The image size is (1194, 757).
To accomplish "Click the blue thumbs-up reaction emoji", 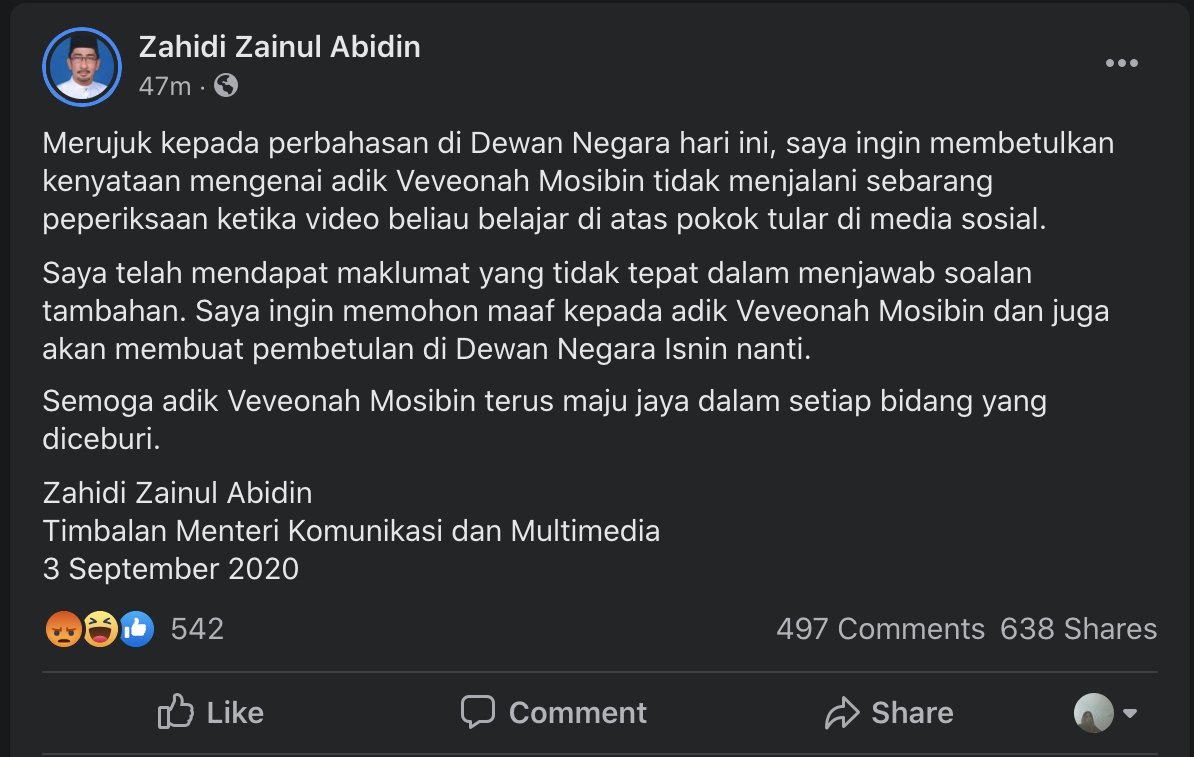I will (x=136, y=629).
